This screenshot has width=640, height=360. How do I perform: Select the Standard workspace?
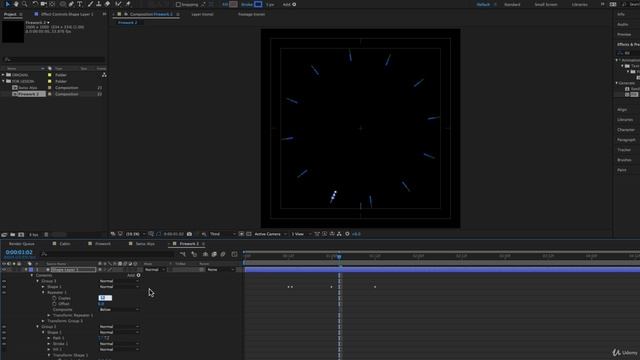click(512, 4)
